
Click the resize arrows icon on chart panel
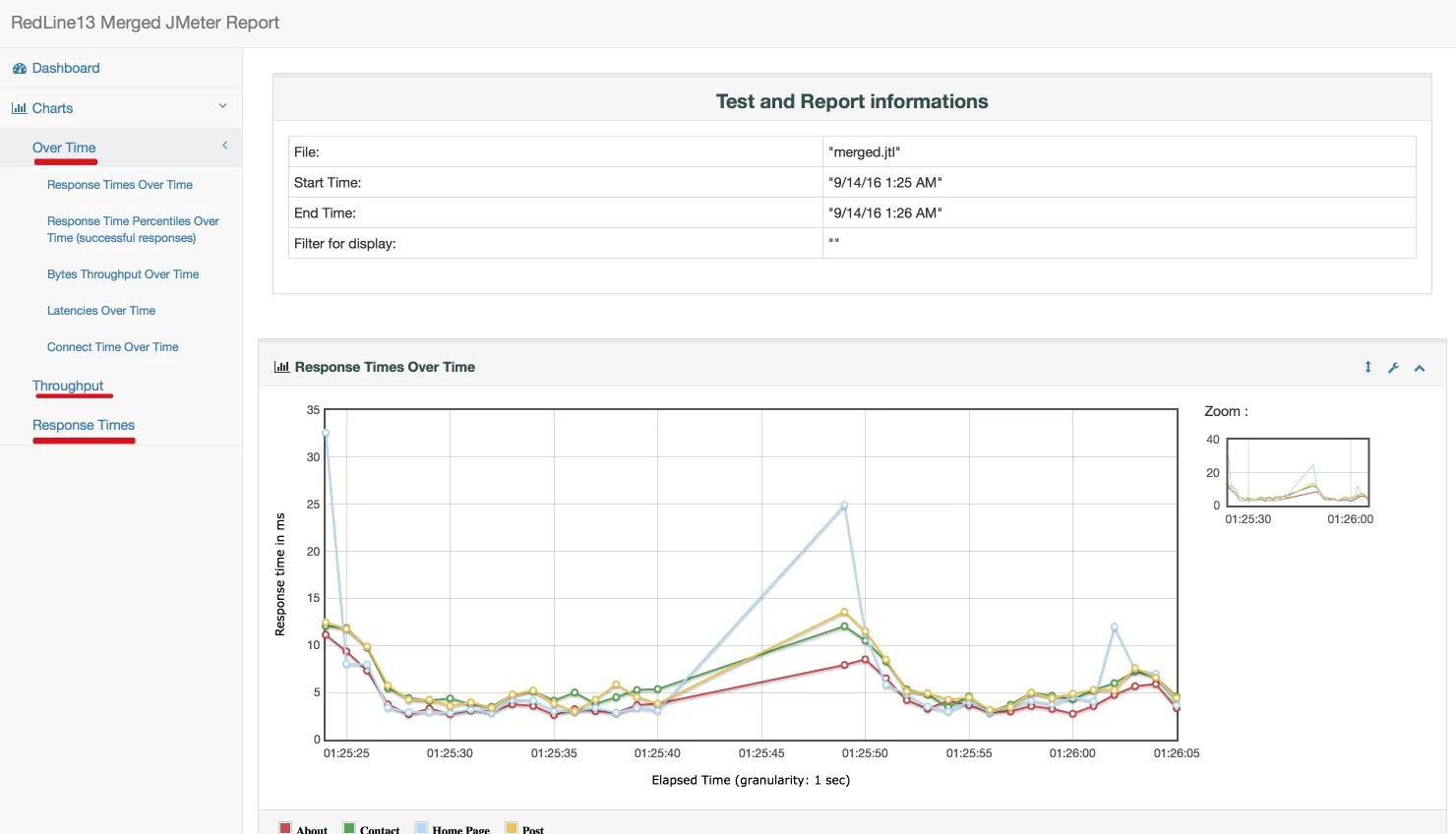click(1367, 367)
